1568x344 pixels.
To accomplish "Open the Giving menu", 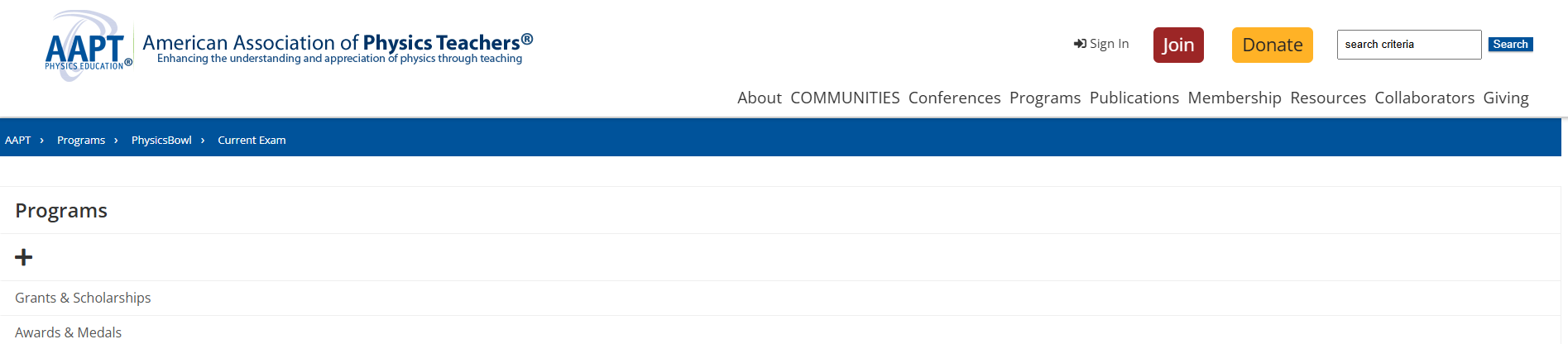I will pos(1506,98).
